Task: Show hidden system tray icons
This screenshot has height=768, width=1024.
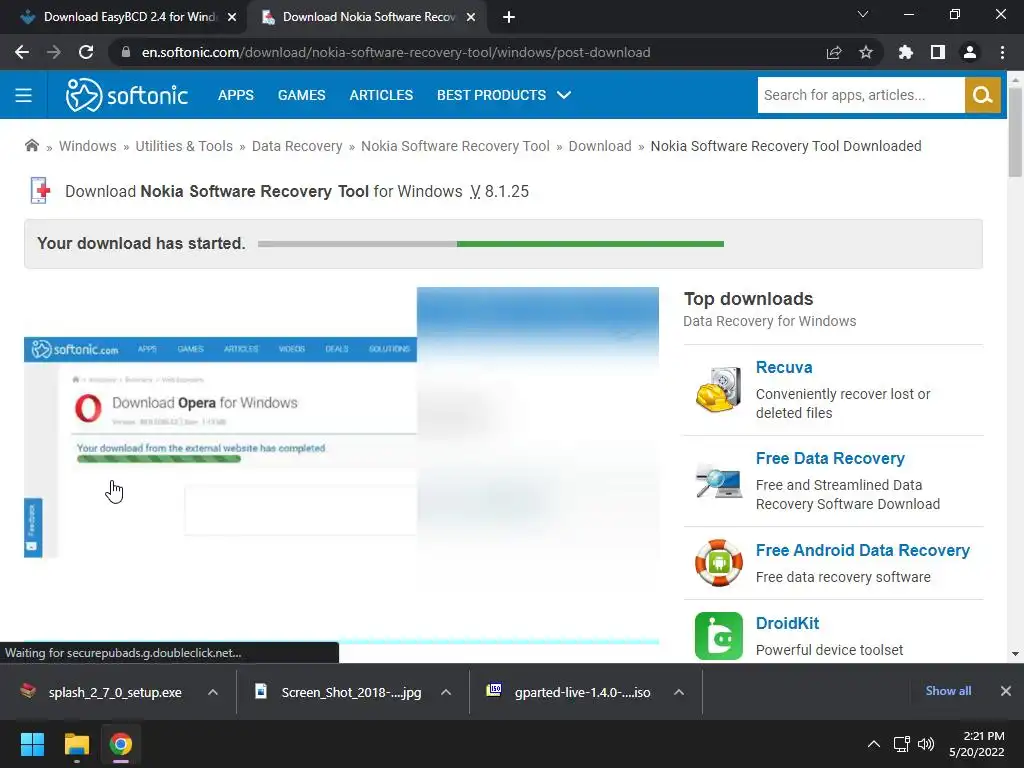Action: (873, 744)
